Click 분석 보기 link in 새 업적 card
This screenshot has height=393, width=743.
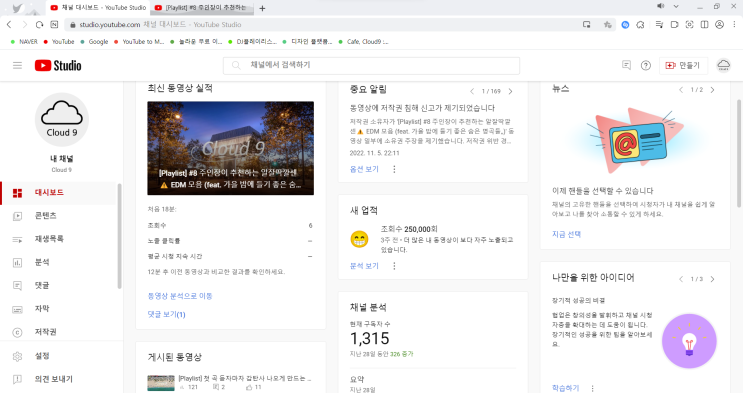pos(364,266)
